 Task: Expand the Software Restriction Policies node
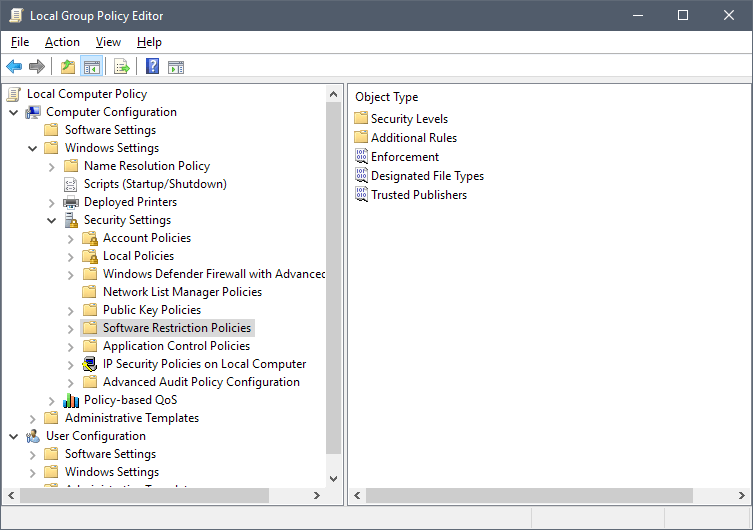tap(71, 329)
